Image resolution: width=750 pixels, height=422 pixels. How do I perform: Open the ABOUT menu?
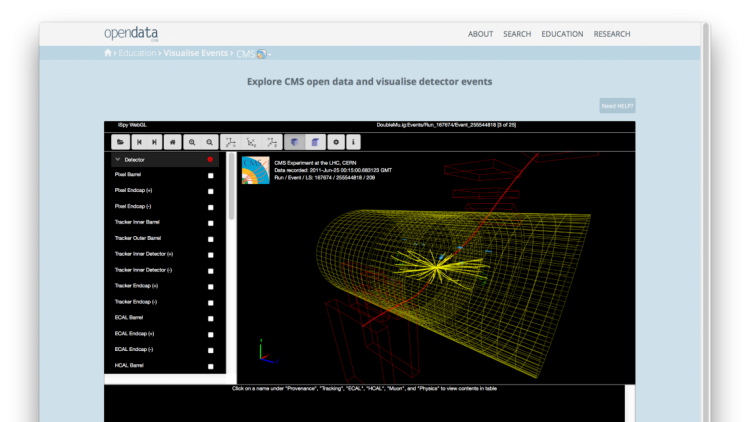pyautogui.click(x=480, y=34)
